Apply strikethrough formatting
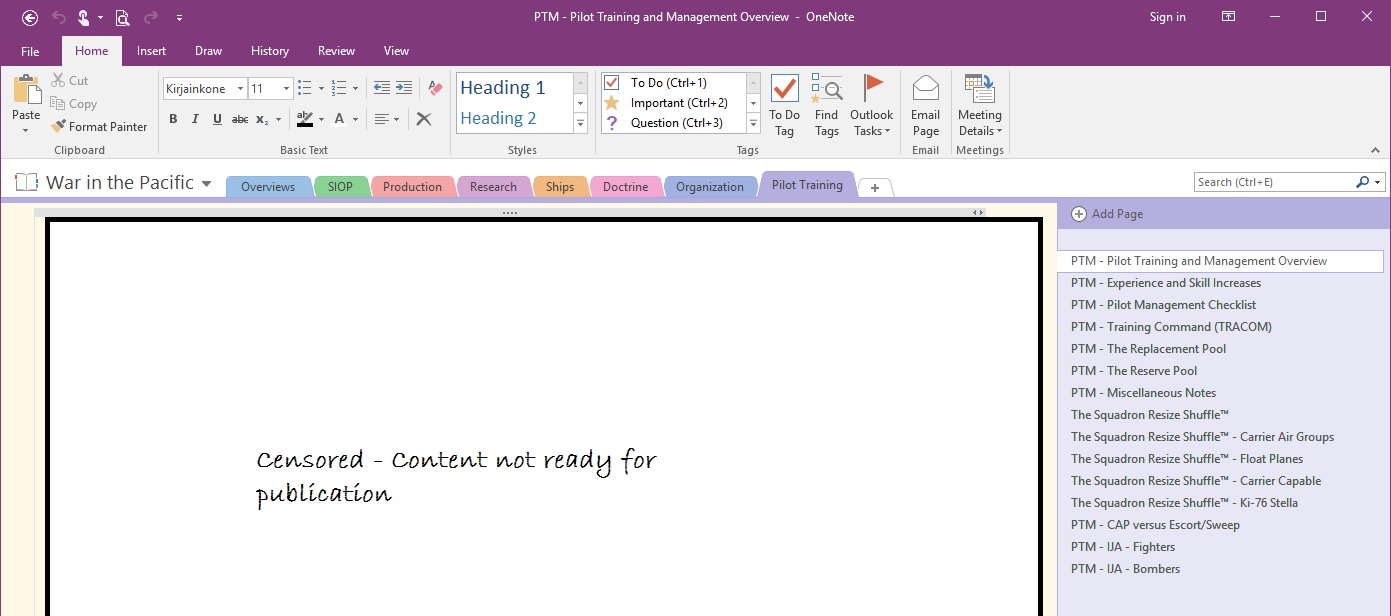The width and height of the screenshot is (1391, 616). click(240, 119)
